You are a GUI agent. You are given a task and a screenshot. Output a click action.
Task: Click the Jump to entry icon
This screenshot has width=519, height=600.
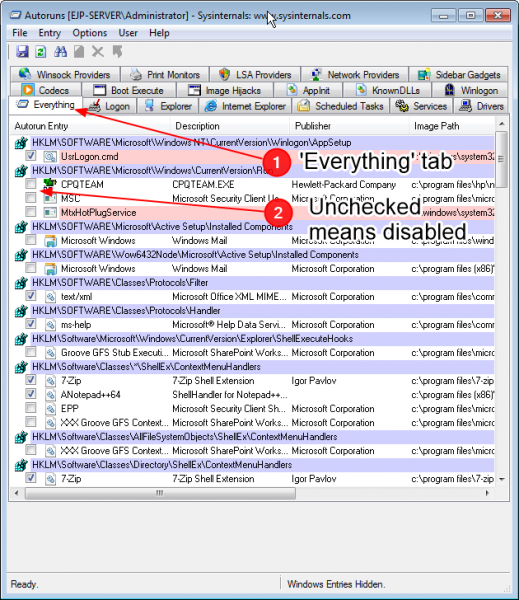[118, 51]
